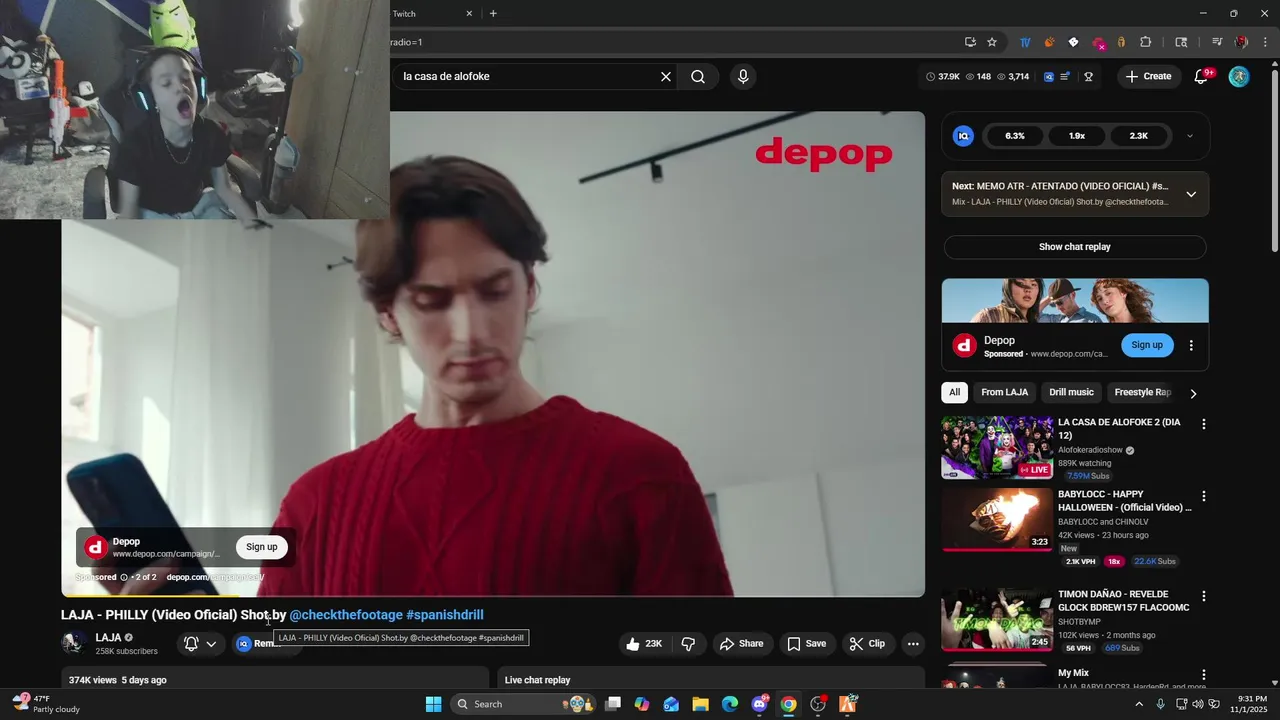1280x720 pixels.
Task: Open BABYLOCC HAPPY HALLOWEEN video thumbnail
Action: (x=997, y=519)
